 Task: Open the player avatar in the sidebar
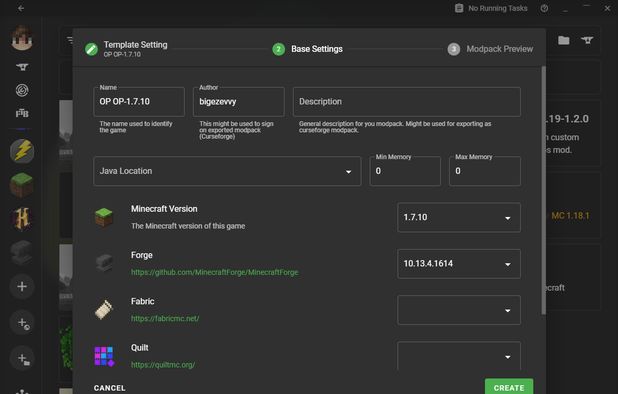tap(22, 38)
